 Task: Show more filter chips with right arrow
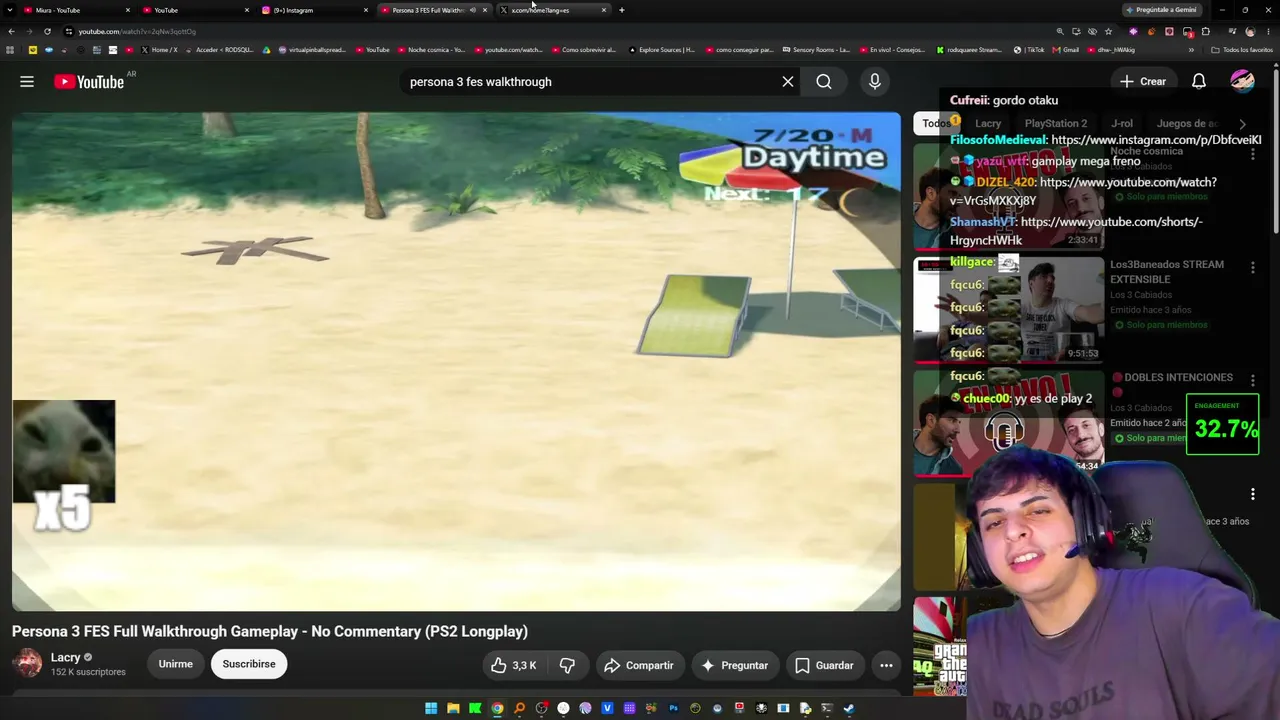[1243, 124]
